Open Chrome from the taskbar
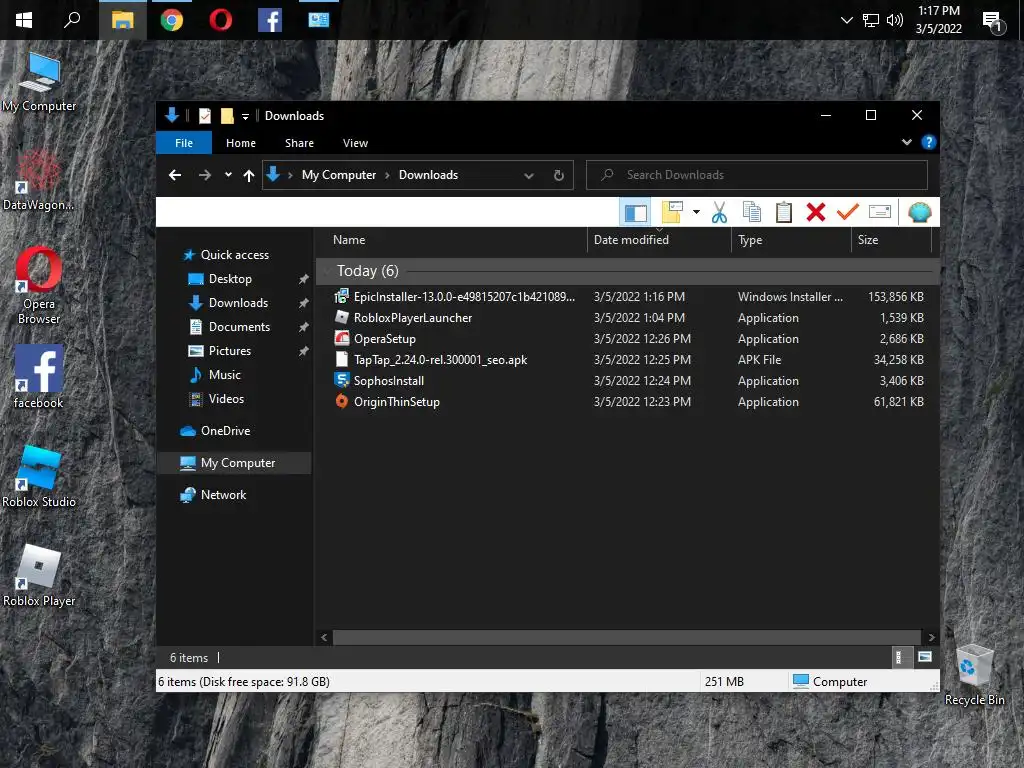 (172, 20)
